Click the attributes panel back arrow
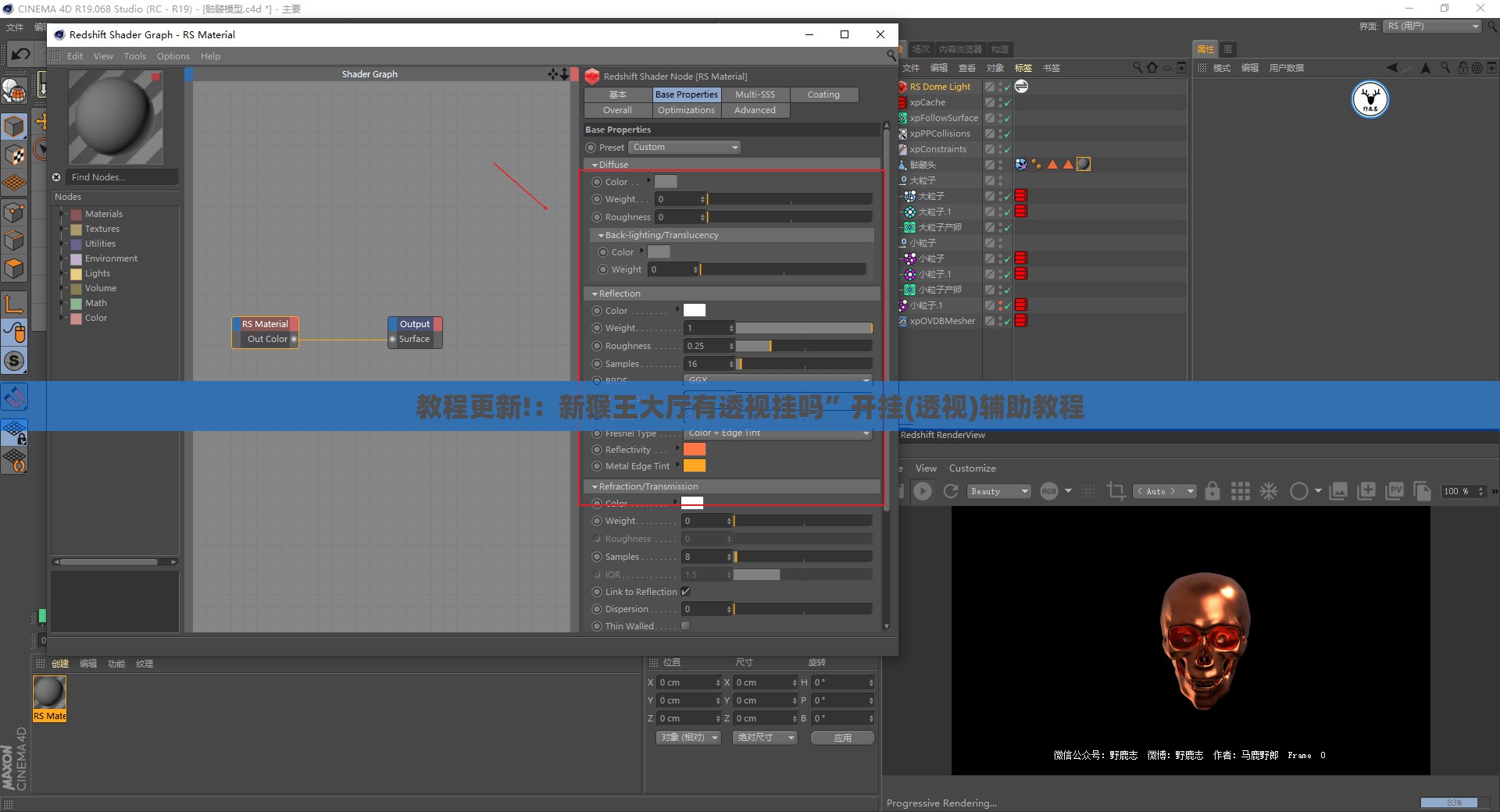The width and height of the screenshot is (1500, 812). [x=1392, y=68]
